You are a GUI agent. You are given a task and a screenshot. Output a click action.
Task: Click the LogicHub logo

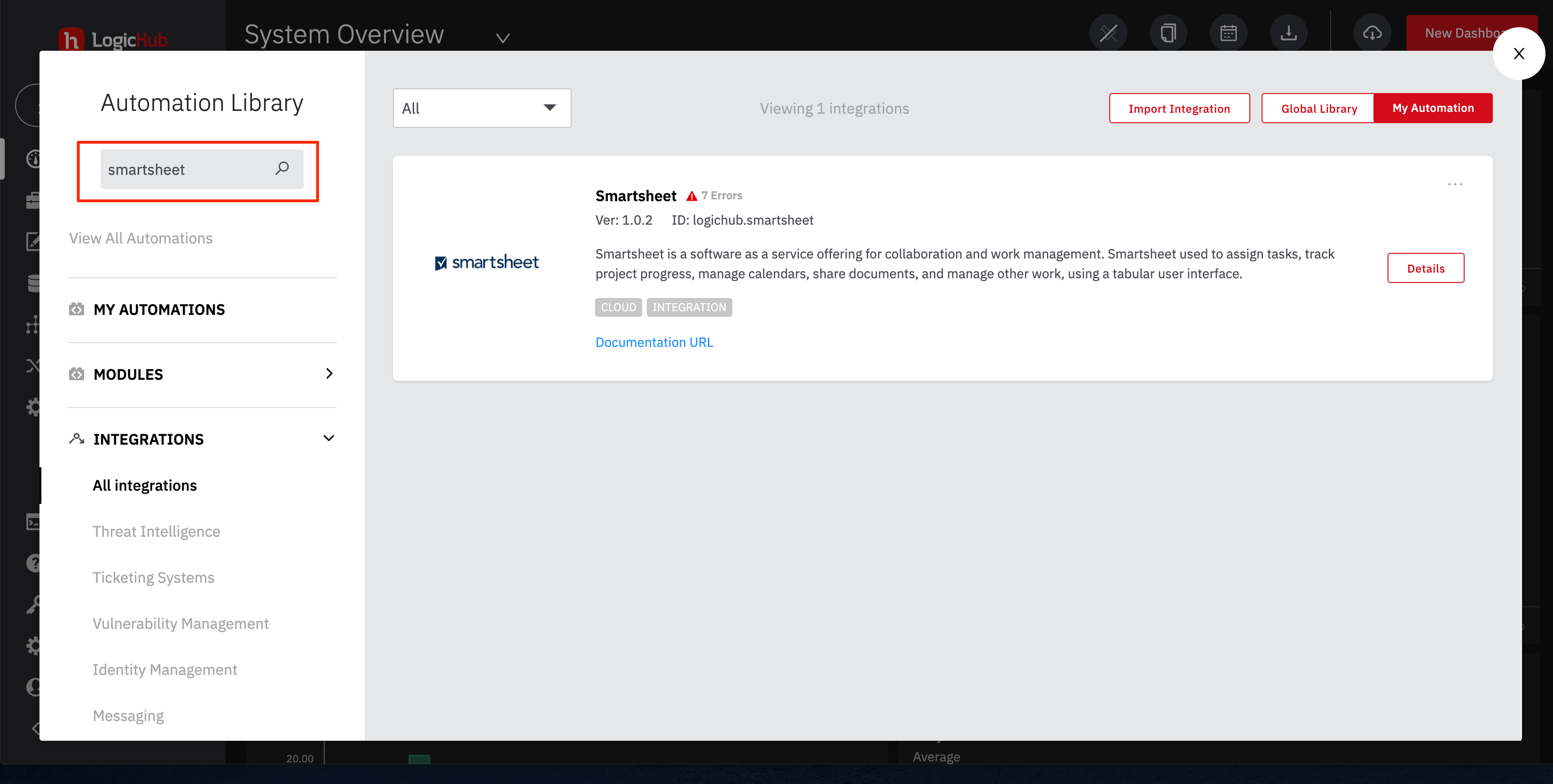pyautogui.click(x=113, y=39)
